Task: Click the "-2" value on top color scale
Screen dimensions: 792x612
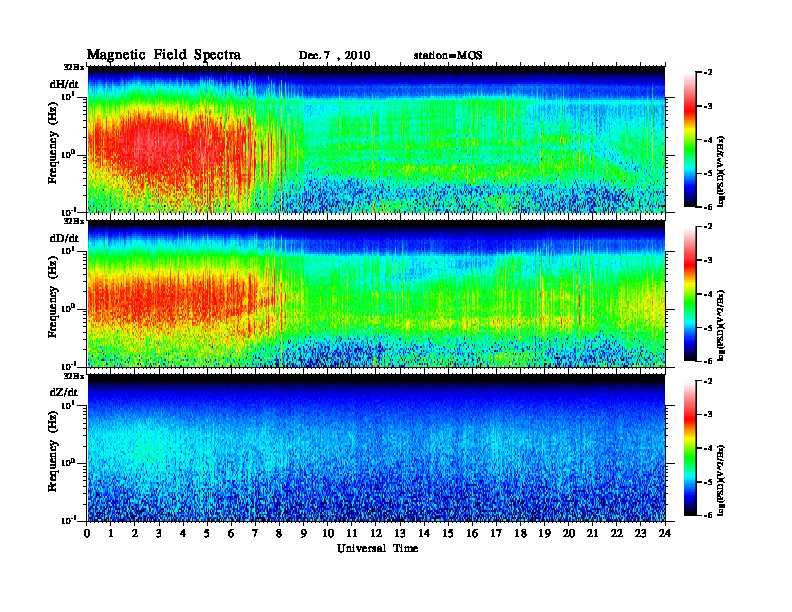Action: pyautogui.click(x=708, y=73)
